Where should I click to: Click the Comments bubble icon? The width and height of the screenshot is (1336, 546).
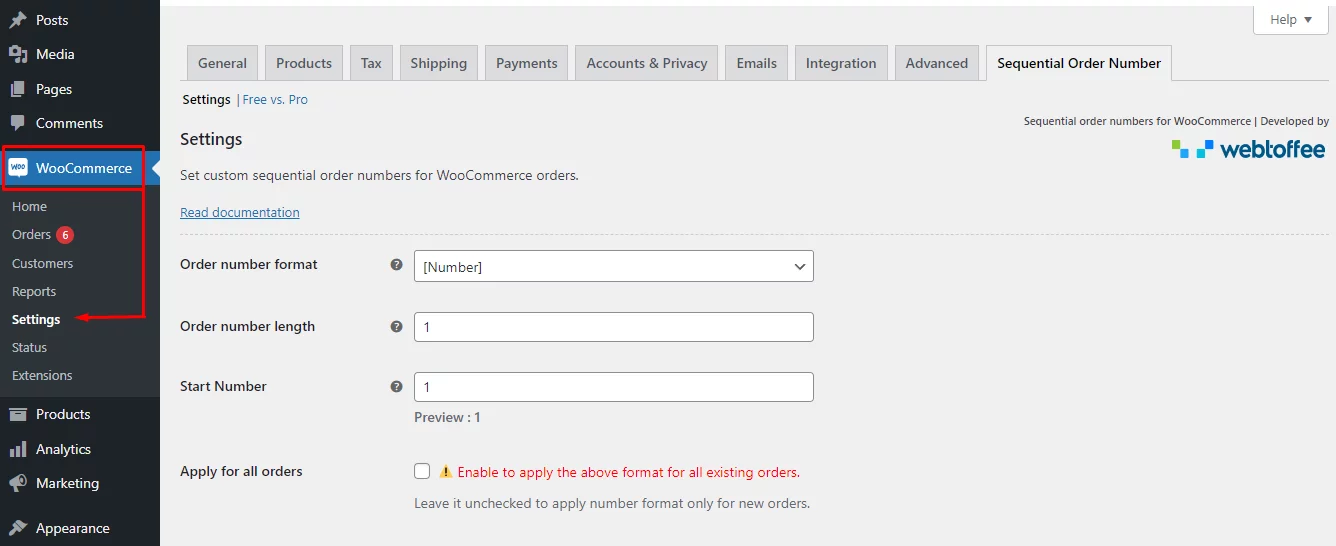(x=18, y=123)
